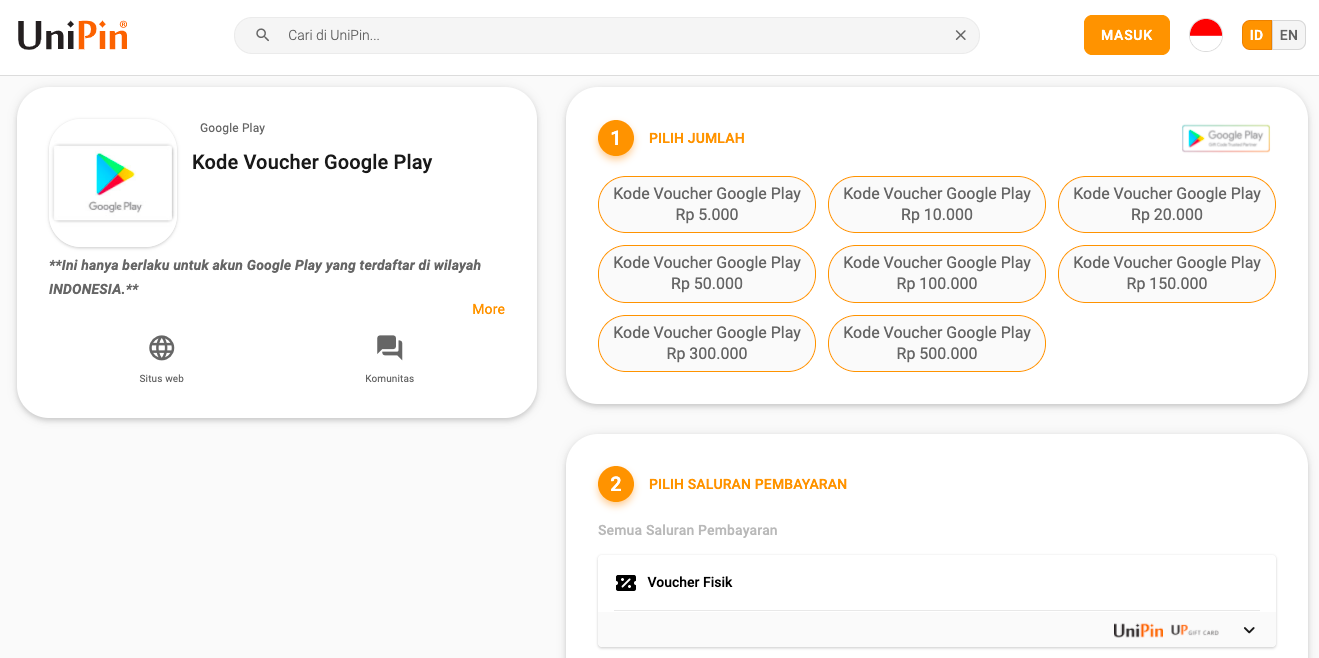1319x658 pixels.
Task: Click the Indonesia flag icon
Action: (x=1205, y=35)
